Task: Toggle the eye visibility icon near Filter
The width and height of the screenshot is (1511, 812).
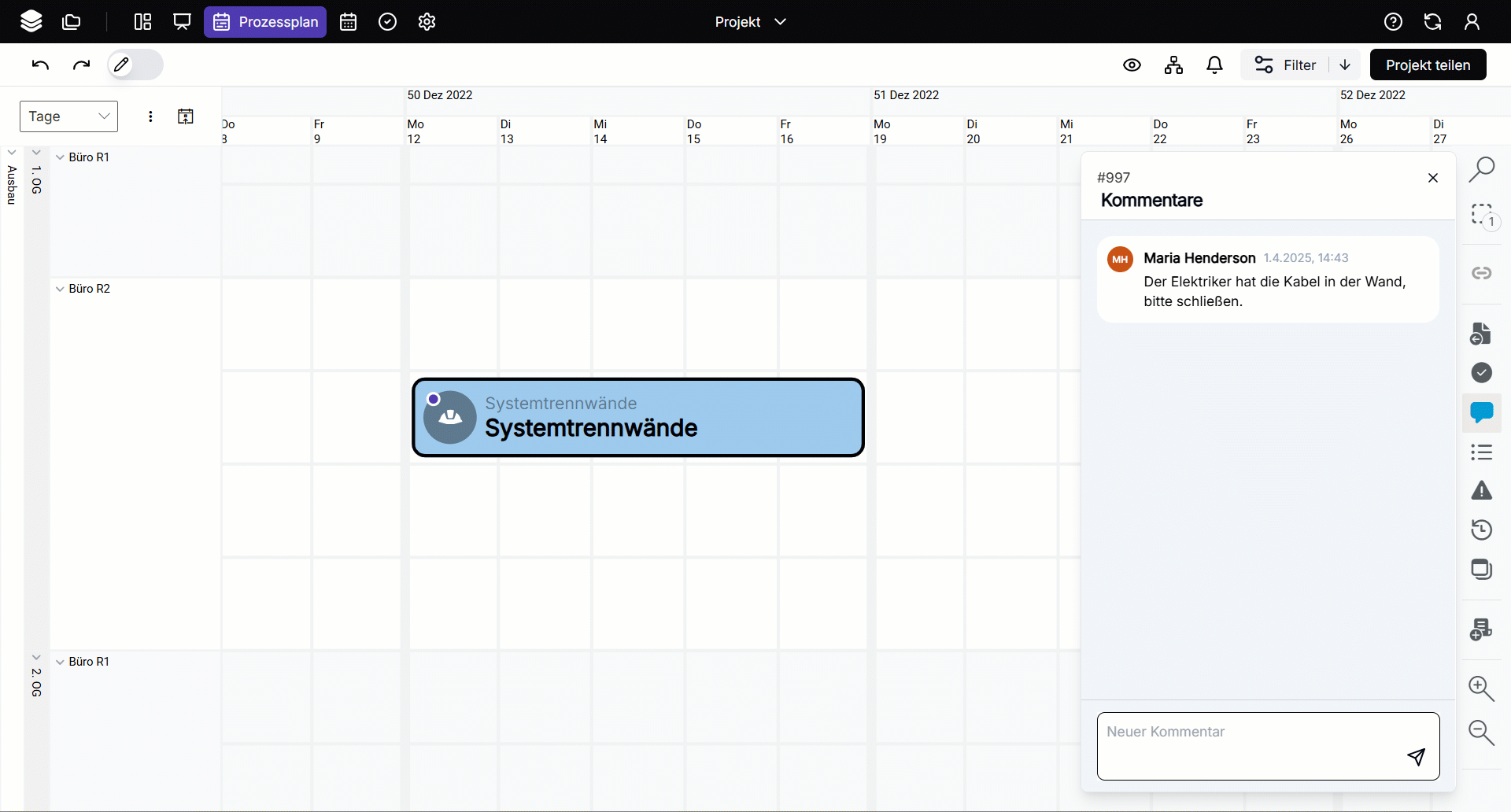Action: click(x=1132, y=65)
